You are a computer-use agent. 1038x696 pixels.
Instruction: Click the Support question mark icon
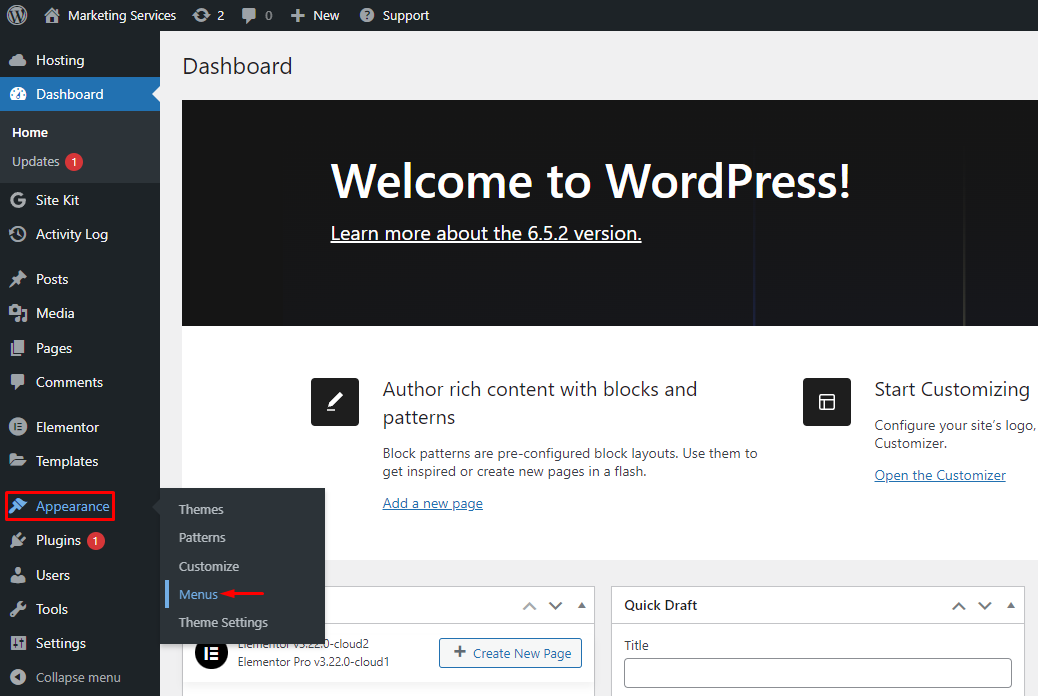coord(367,15)
